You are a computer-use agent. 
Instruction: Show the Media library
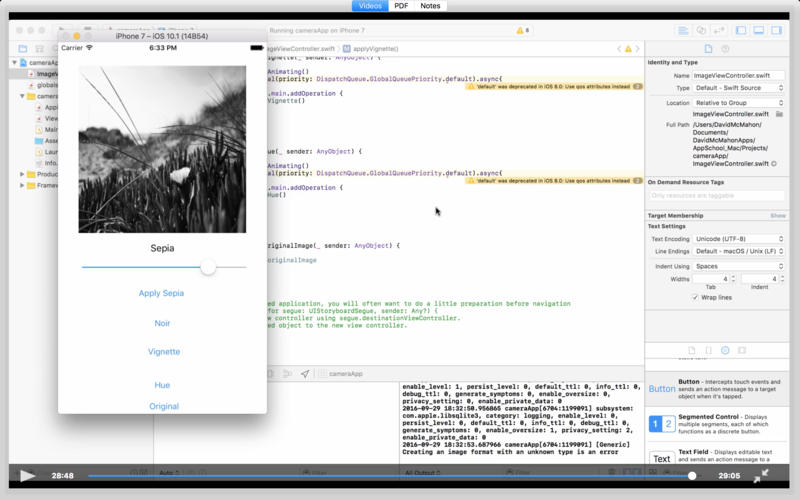pyautogui.click(x=742, y=351)
